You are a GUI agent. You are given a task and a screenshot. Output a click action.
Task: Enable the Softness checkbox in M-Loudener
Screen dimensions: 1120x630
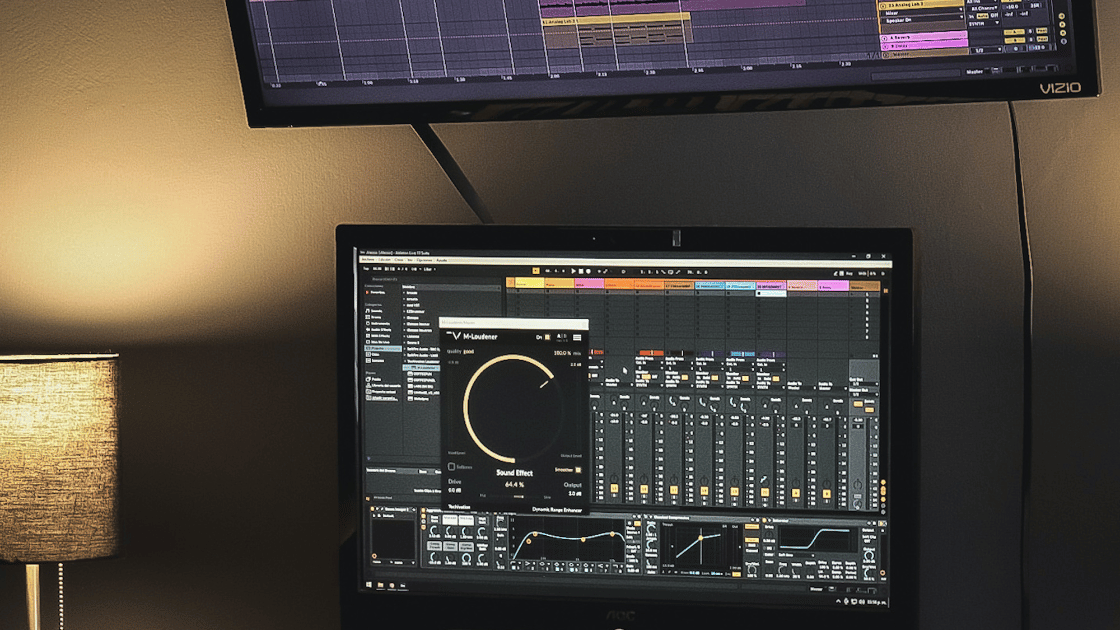coord(451,467)
